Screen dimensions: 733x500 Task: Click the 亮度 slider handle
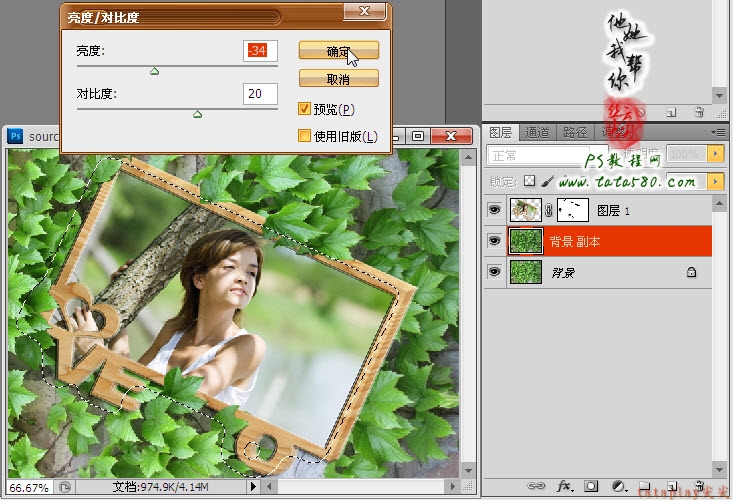pyautogui.click(x=154, y=71)
